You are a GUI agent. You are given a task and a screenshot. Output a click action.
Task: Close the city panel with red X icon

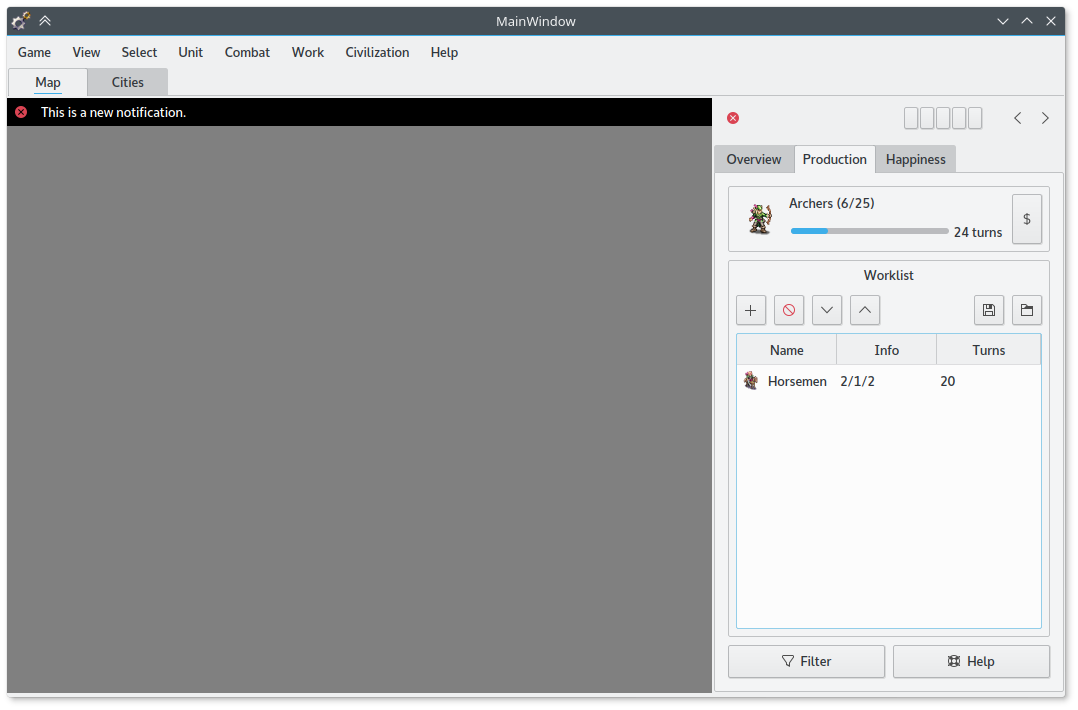(733, 118)
